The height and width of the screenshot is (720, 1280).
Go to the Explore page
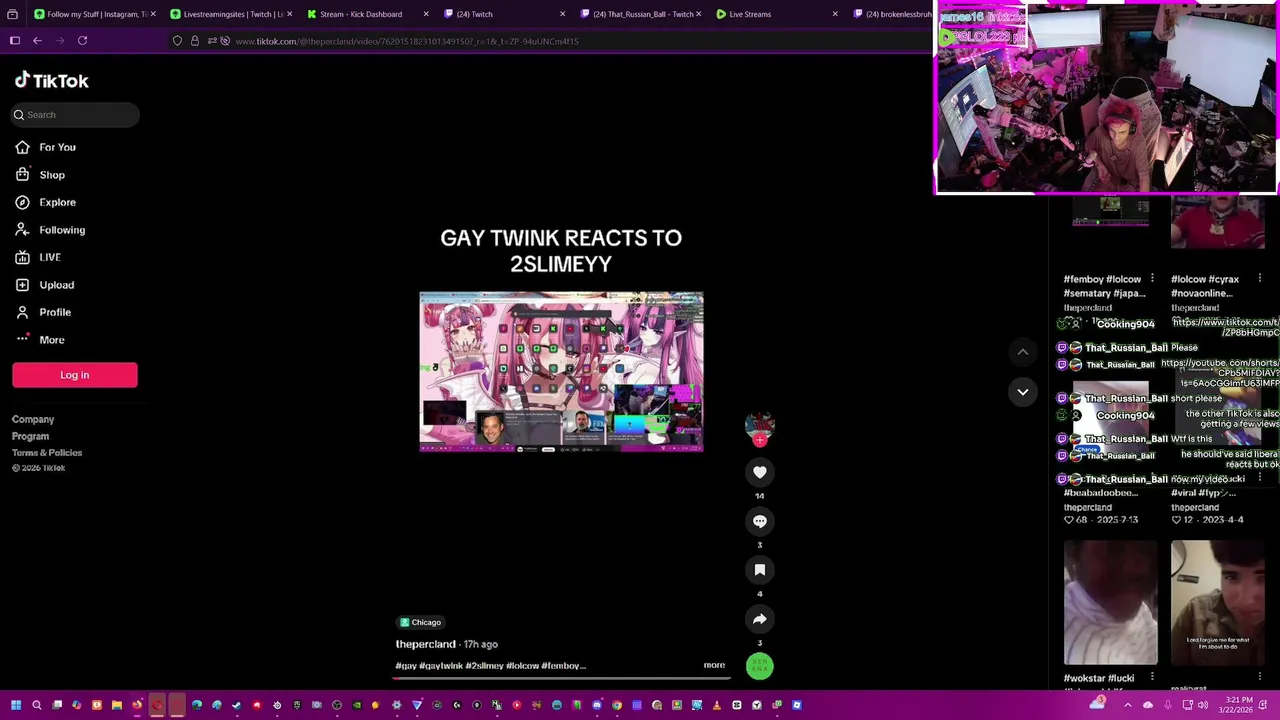[x=46, y=202]
